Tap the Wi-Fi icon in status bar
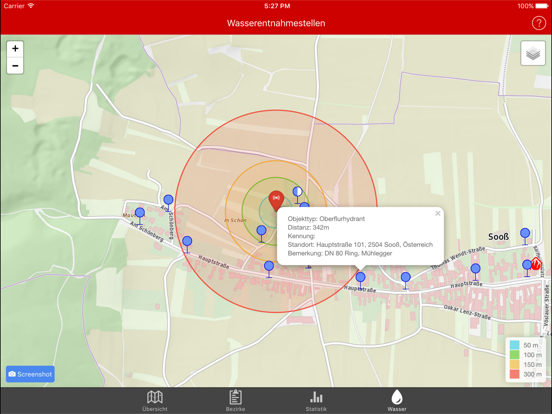 point(31,6)
